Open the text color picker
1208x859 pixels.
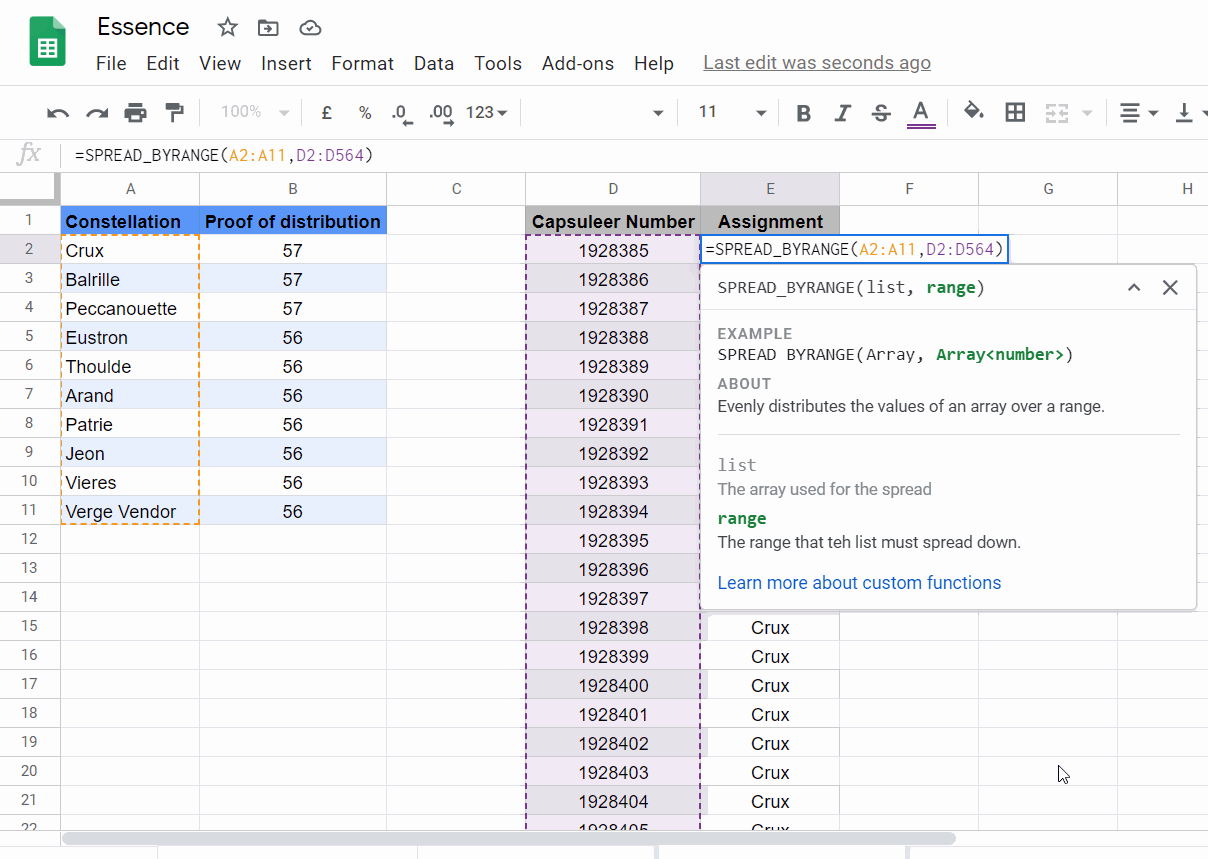pos(920,112)
